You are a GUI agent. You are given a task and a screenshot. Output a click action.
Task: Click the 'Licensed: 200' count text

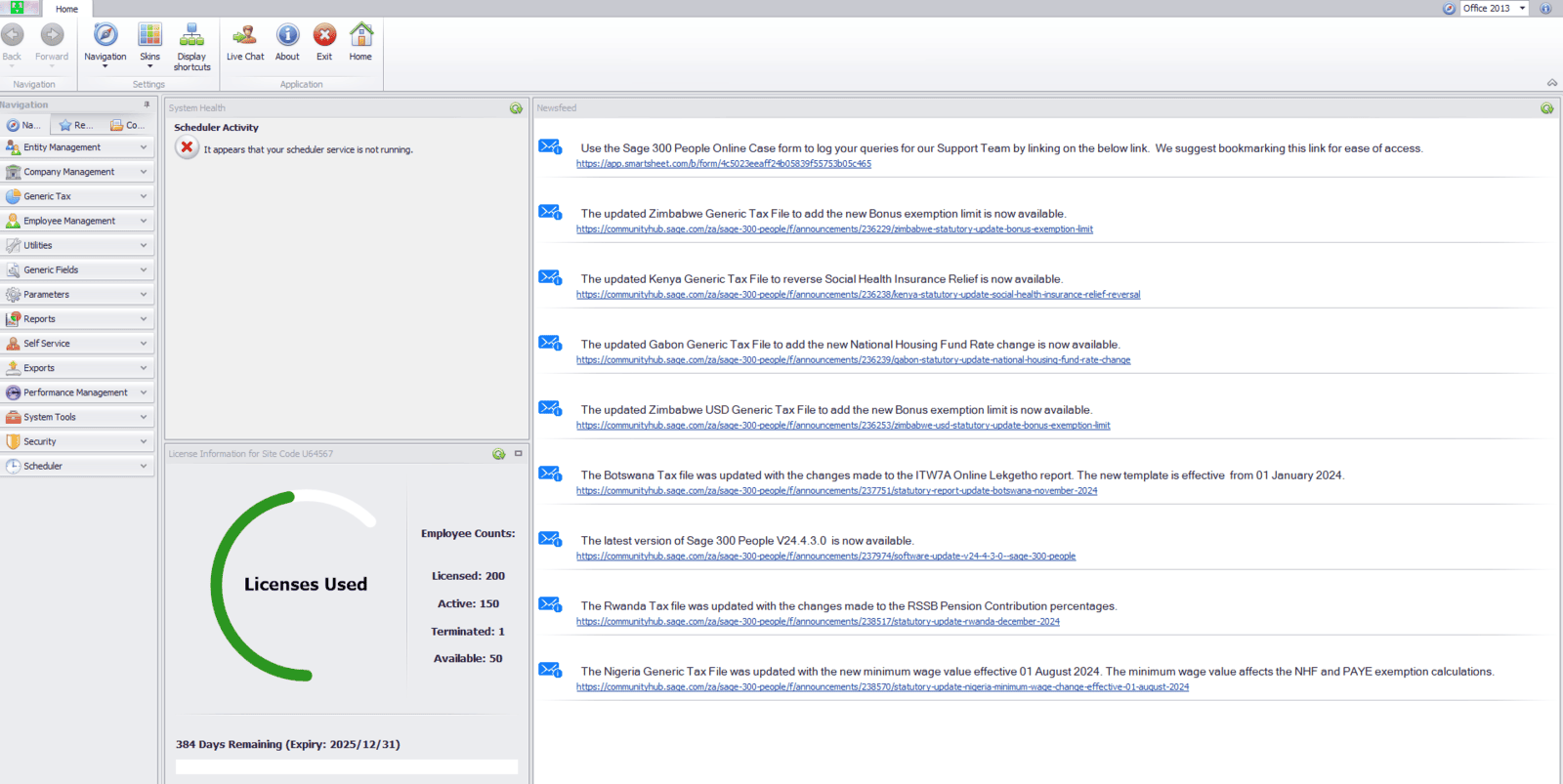click(468, 576)
